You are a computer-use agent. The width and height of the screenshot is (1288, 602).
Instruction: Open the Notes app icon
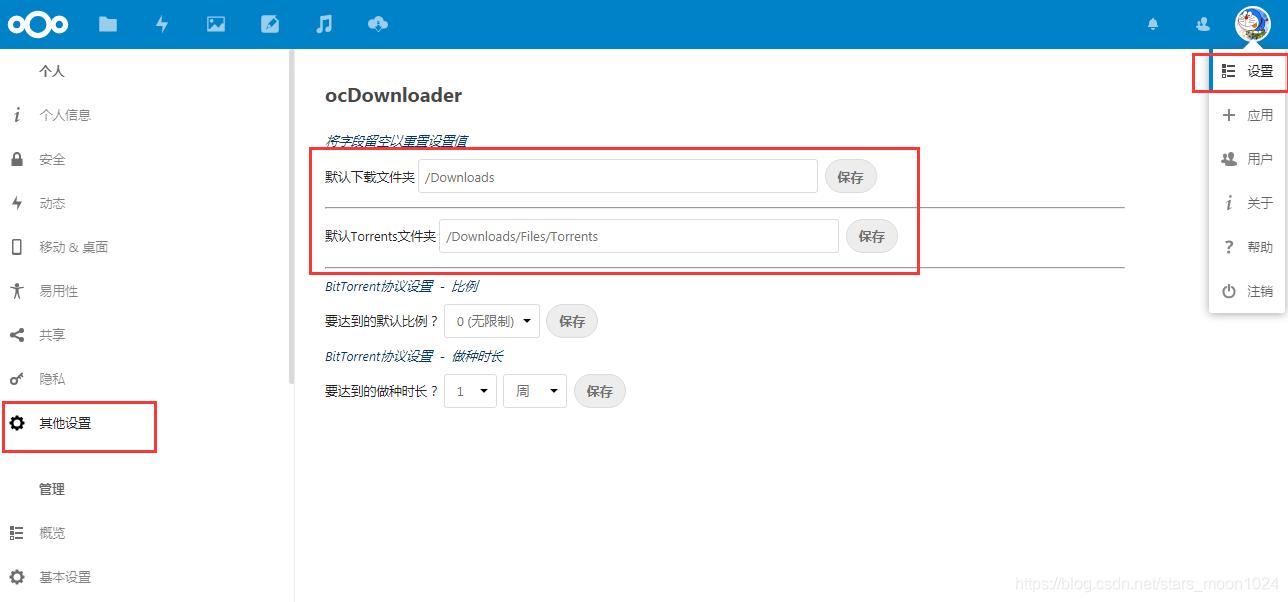[x=269, y=23]
